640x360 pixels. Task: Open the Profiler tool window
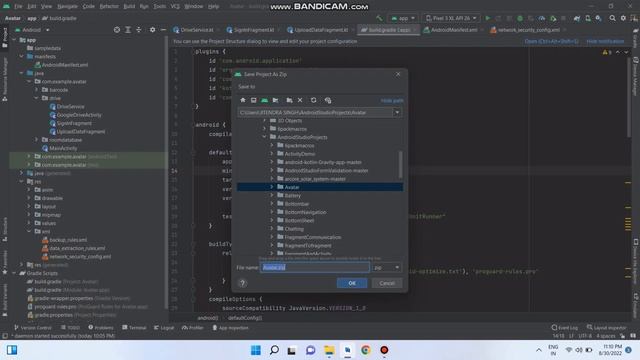pyautogui.click(x=193, y=327)
